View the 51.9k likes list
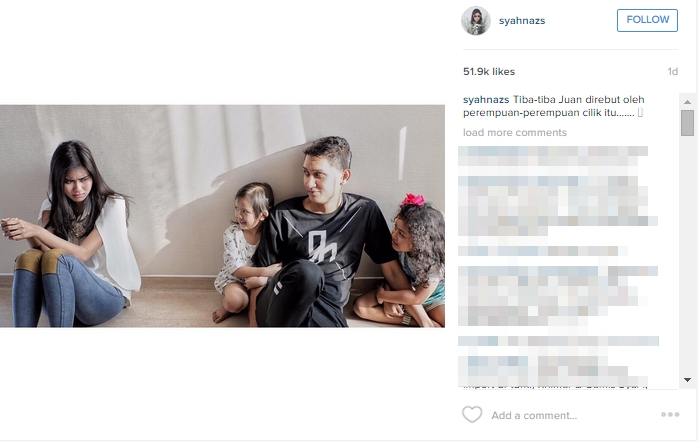Viewport: 699px width, 442px height. pyautogui.click(x=489, y=71)
